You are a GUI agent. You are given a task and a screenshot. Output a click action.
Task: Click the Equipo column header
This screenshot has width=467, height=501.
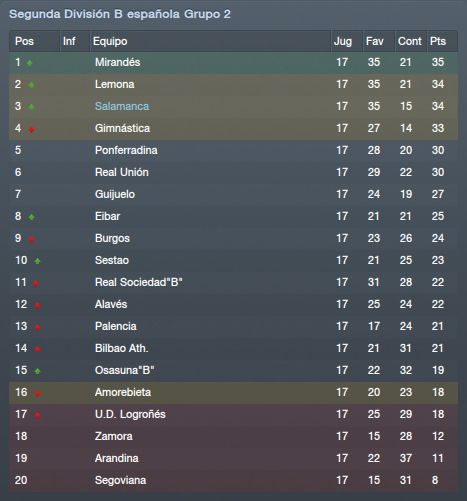tap(210, 41)
